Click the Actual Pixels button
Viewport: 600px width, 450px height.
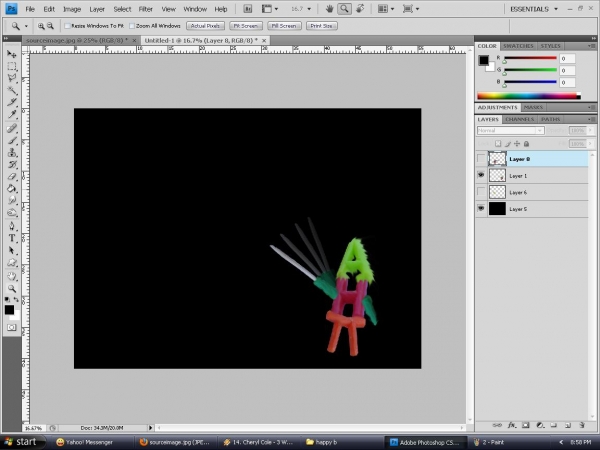(205, 26)
